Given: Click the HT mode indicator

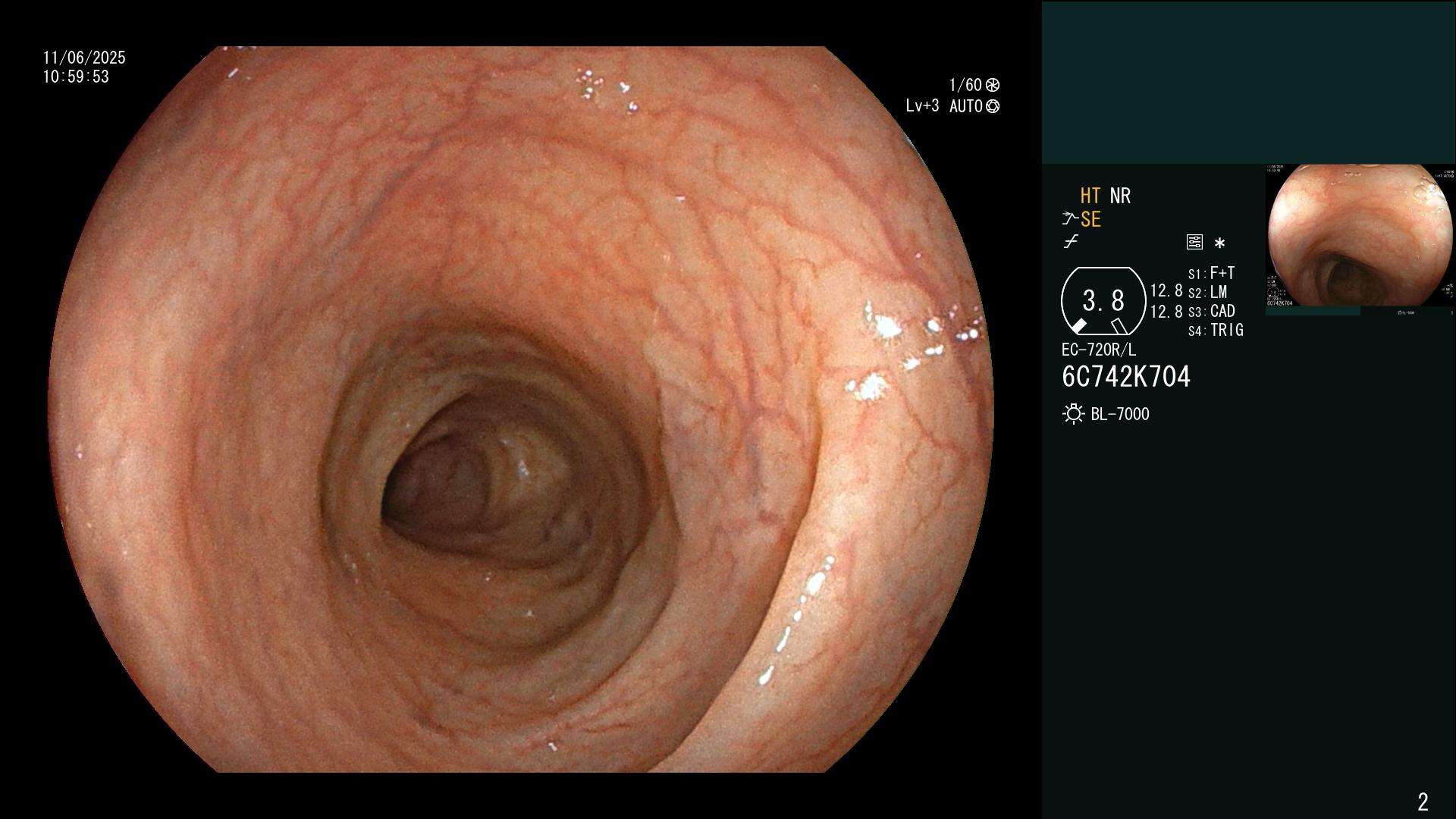Looking at the screenshot, I should pyautogui.click(x=1090, y=196).
